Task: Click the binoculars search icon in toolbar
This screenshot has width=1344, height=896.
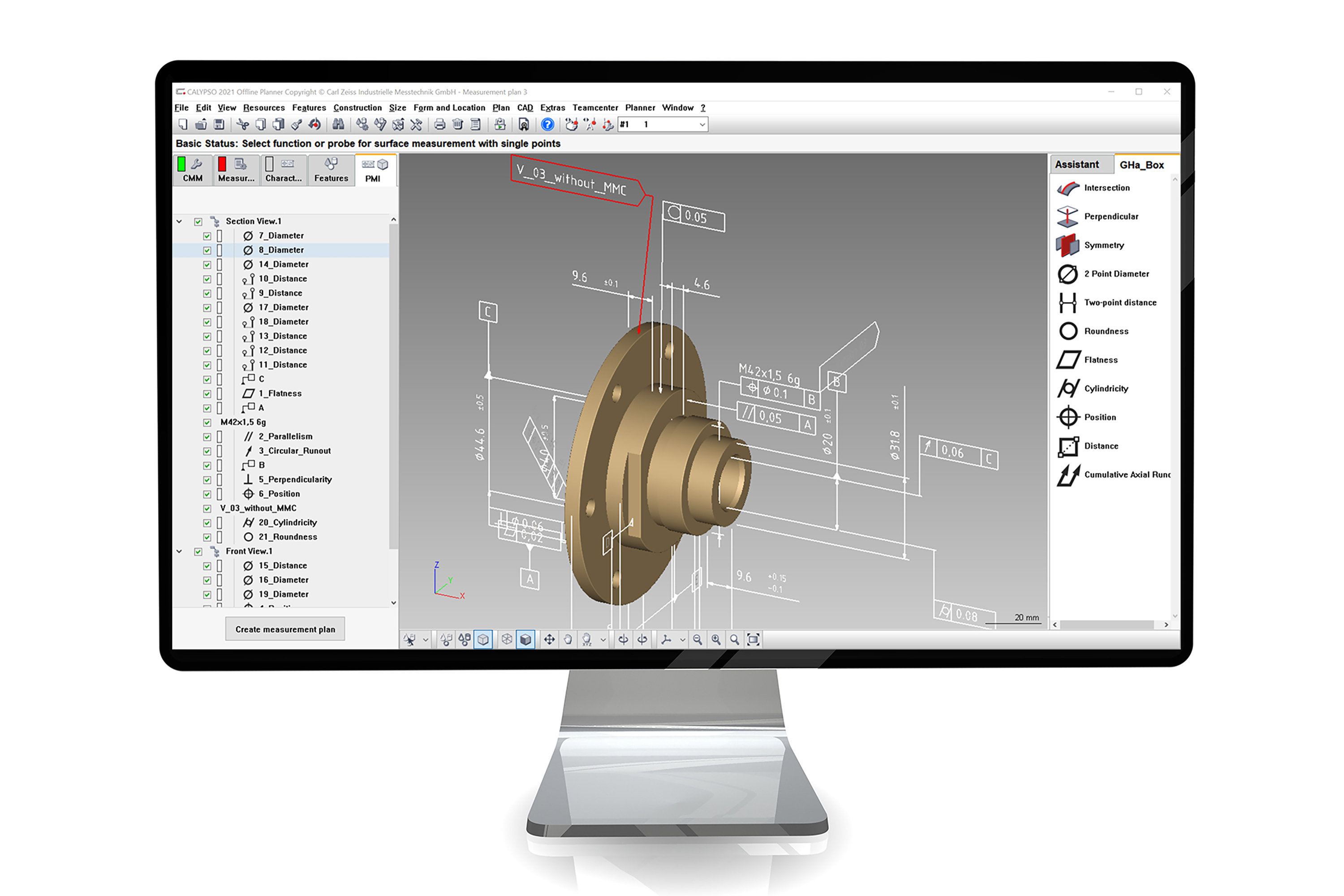Action: point(338,124)
